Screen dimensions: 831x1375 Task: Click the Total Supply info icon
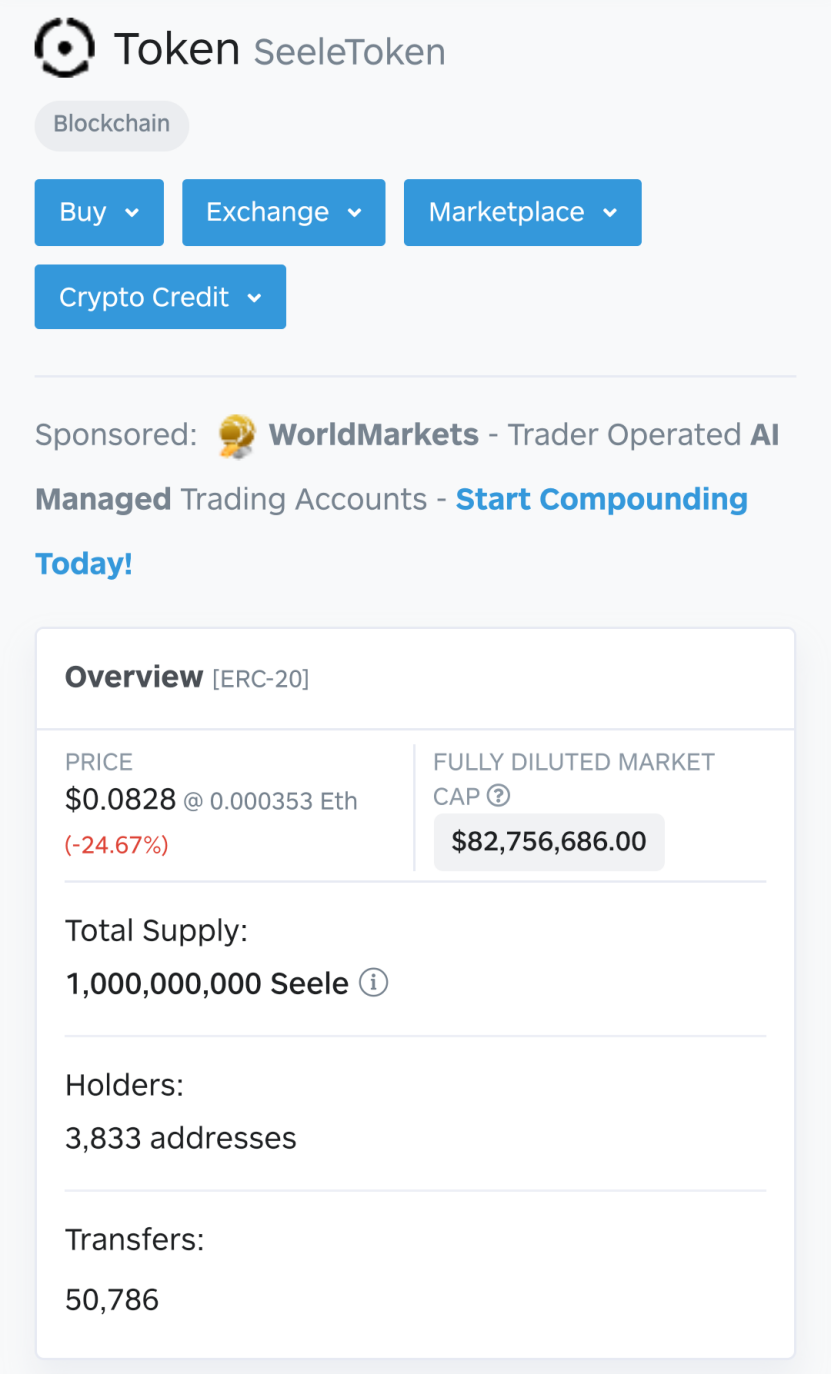(373, 983)
